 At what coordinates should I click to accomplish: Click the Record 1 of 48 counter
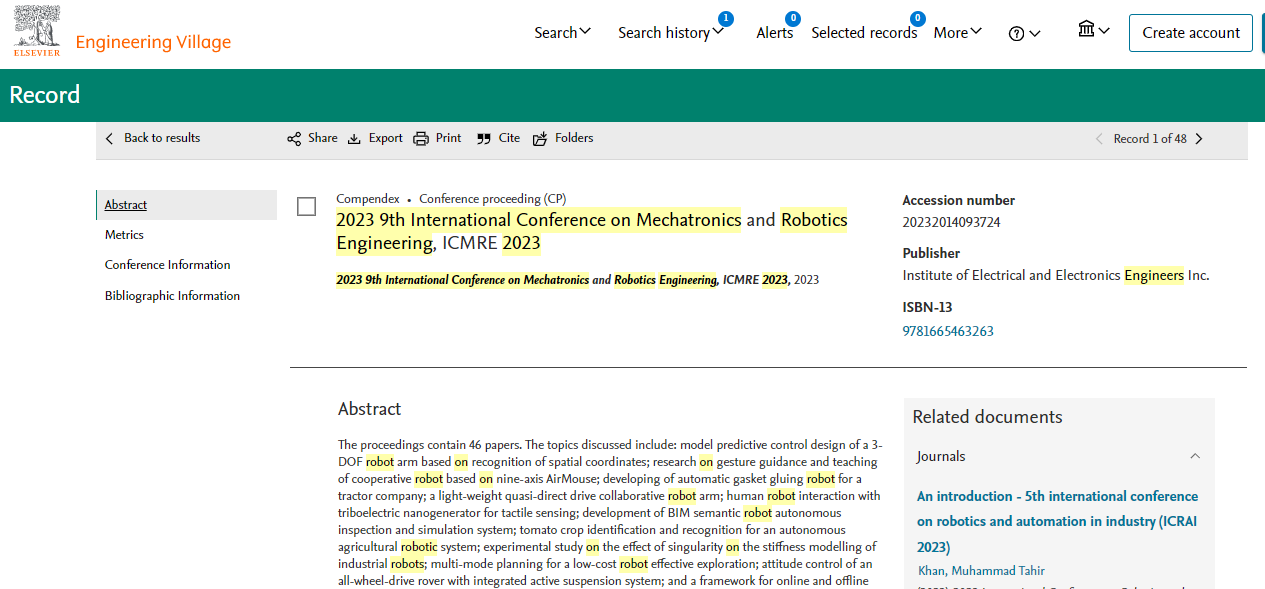[x=1150, y=139]
